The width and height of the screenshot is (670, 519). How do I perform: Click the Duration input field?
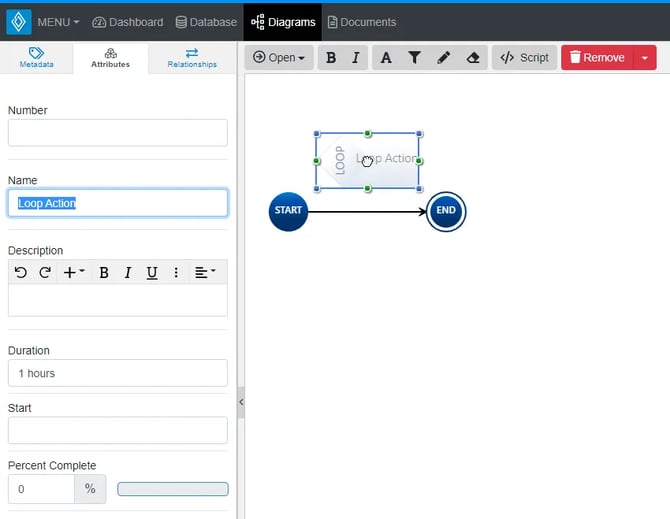pyautogui.click(x=117, y=373)
